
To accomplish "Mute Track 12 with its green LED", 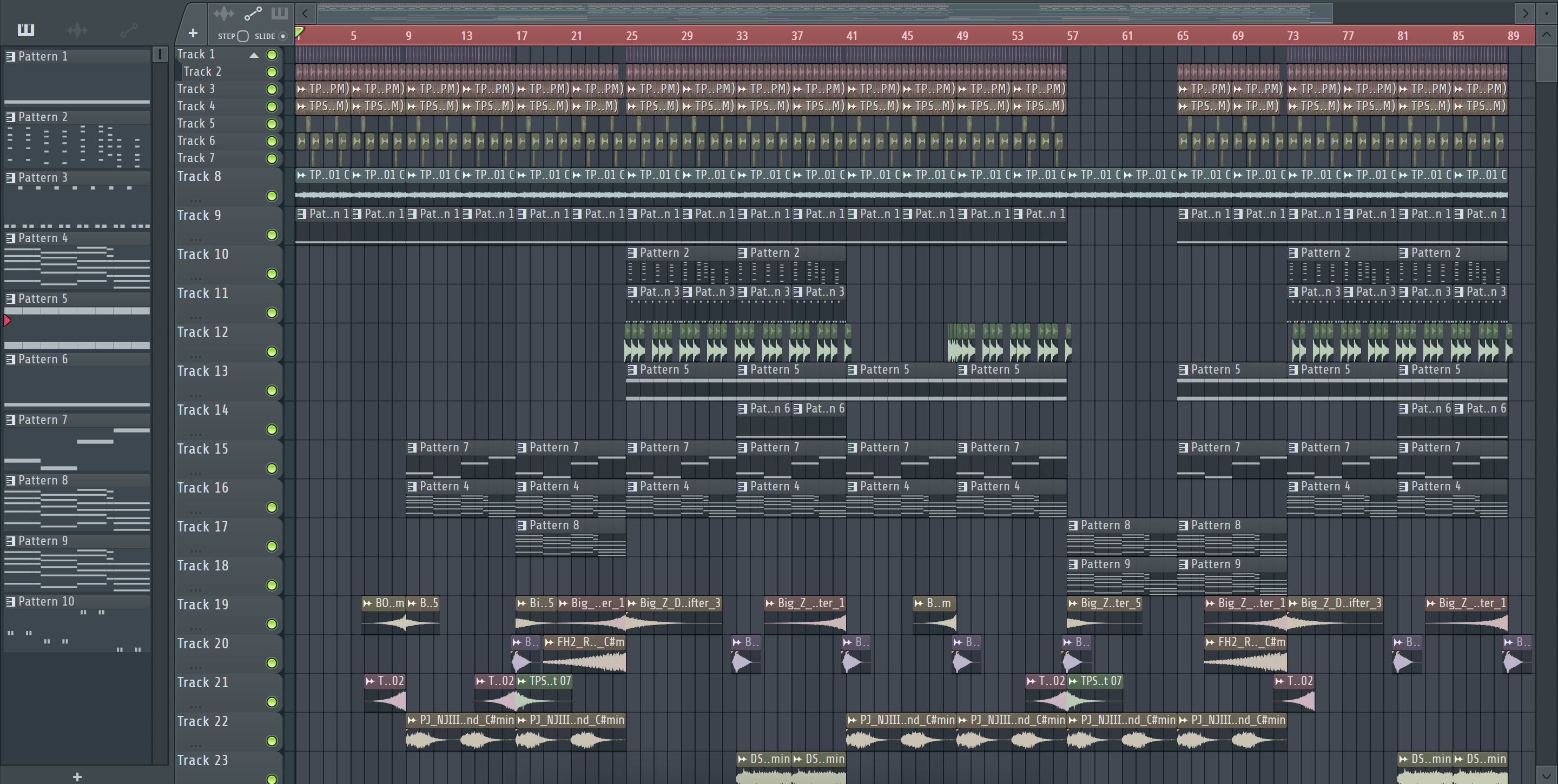I will 272,352.
